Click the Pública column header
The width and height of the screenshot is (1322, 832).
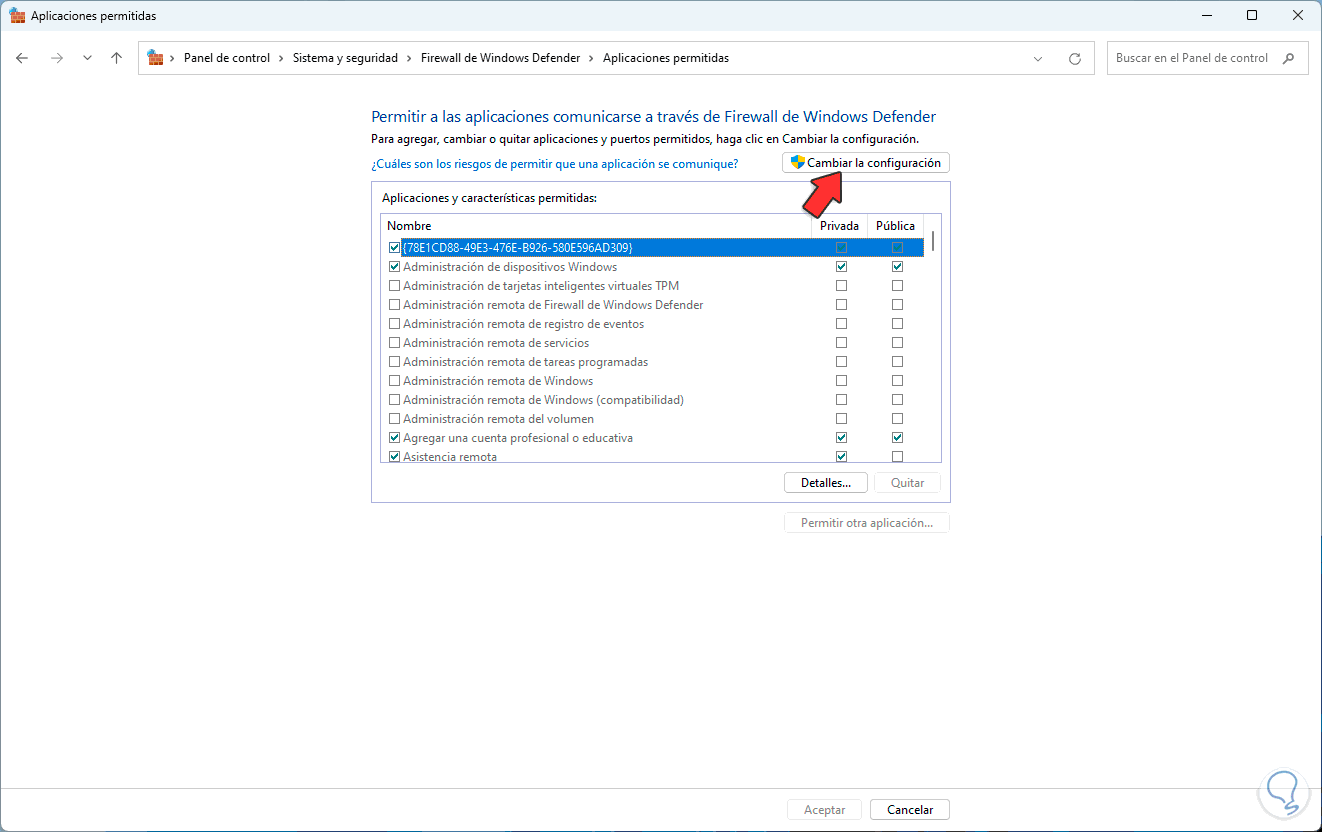pyautogui.click(x=895, y=226)
